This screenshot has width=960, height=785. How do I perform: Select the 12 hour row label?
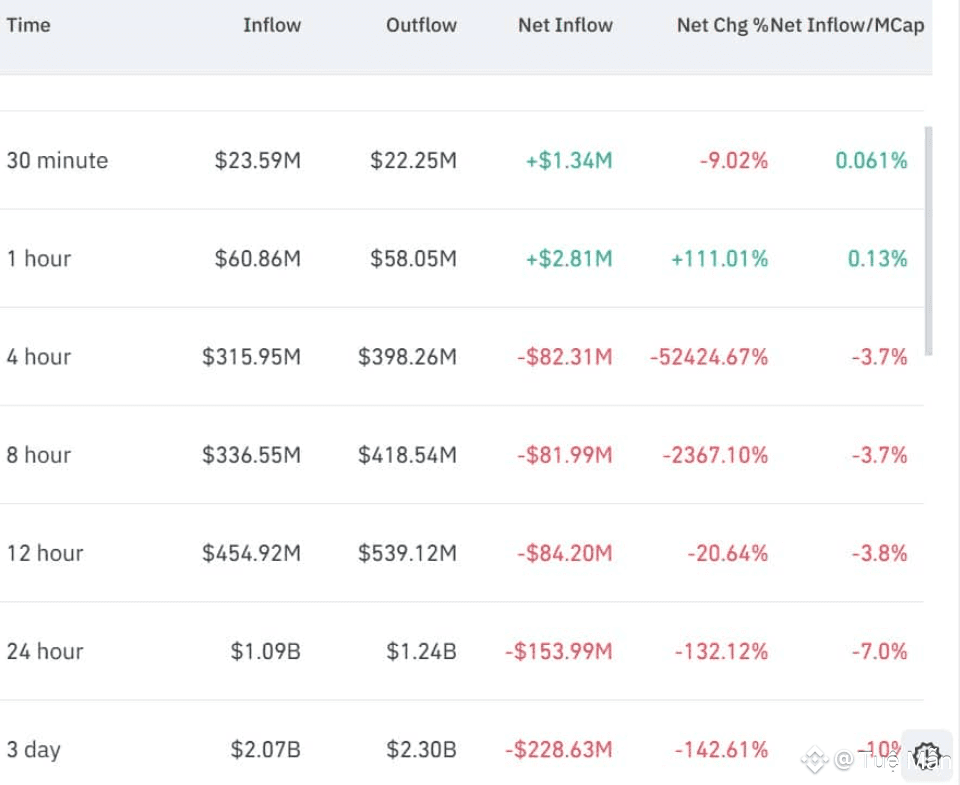(x=45, y=553)
